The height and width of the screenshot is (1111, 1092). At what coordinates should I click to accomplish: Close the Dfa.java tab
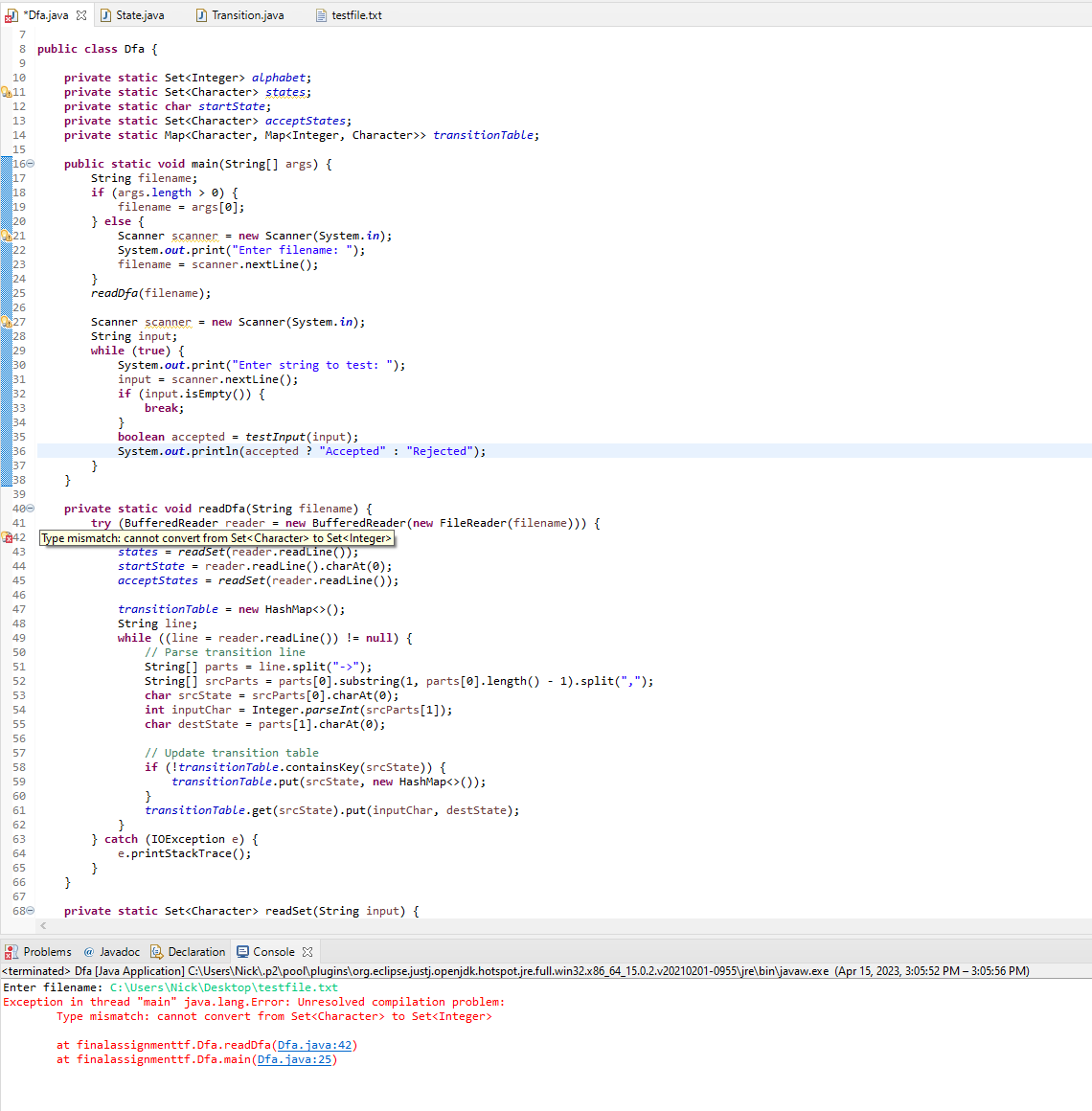pos(81,15)
